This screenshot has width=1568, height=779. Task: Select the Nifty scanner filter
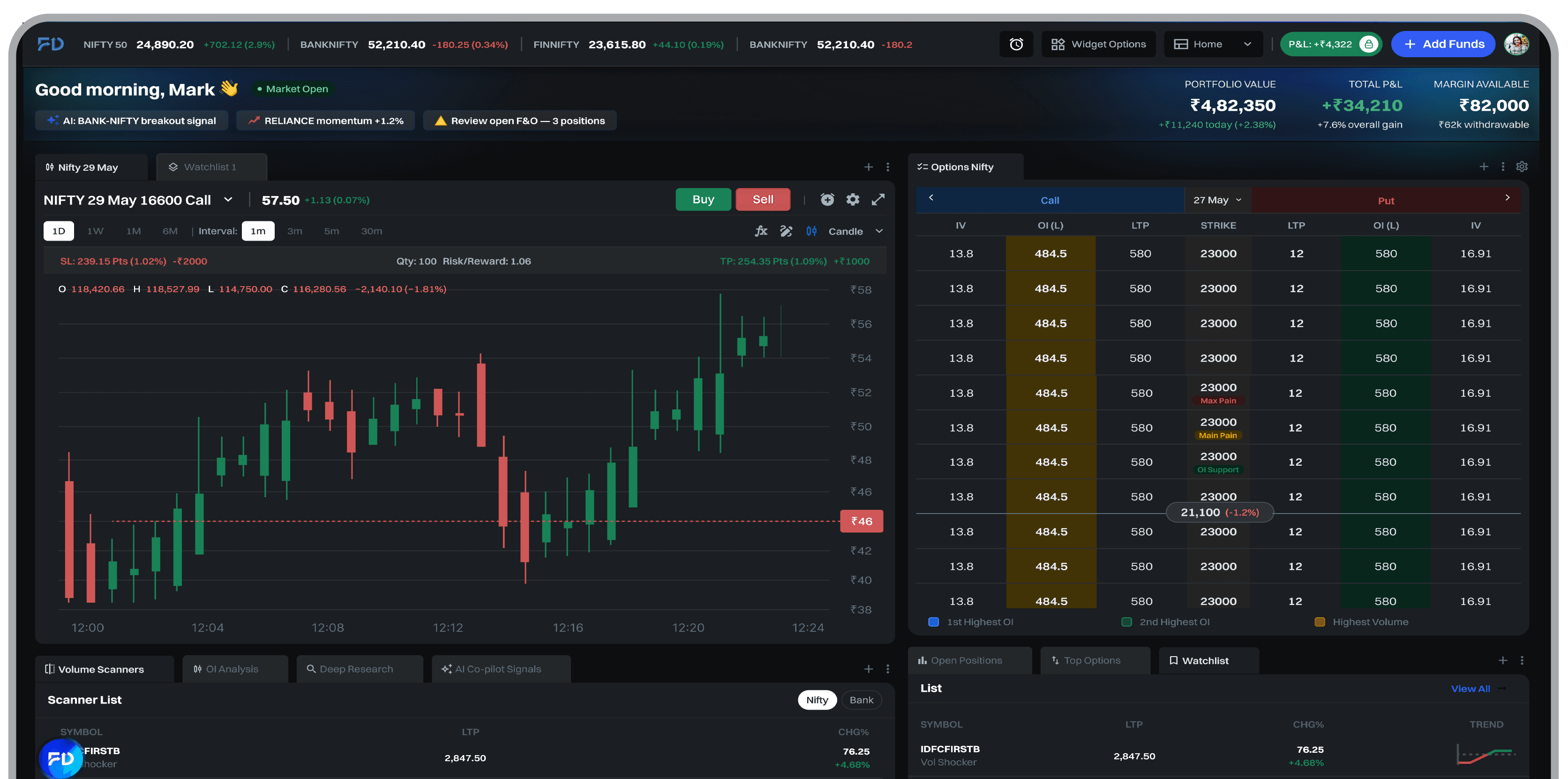tap(817, 700)
